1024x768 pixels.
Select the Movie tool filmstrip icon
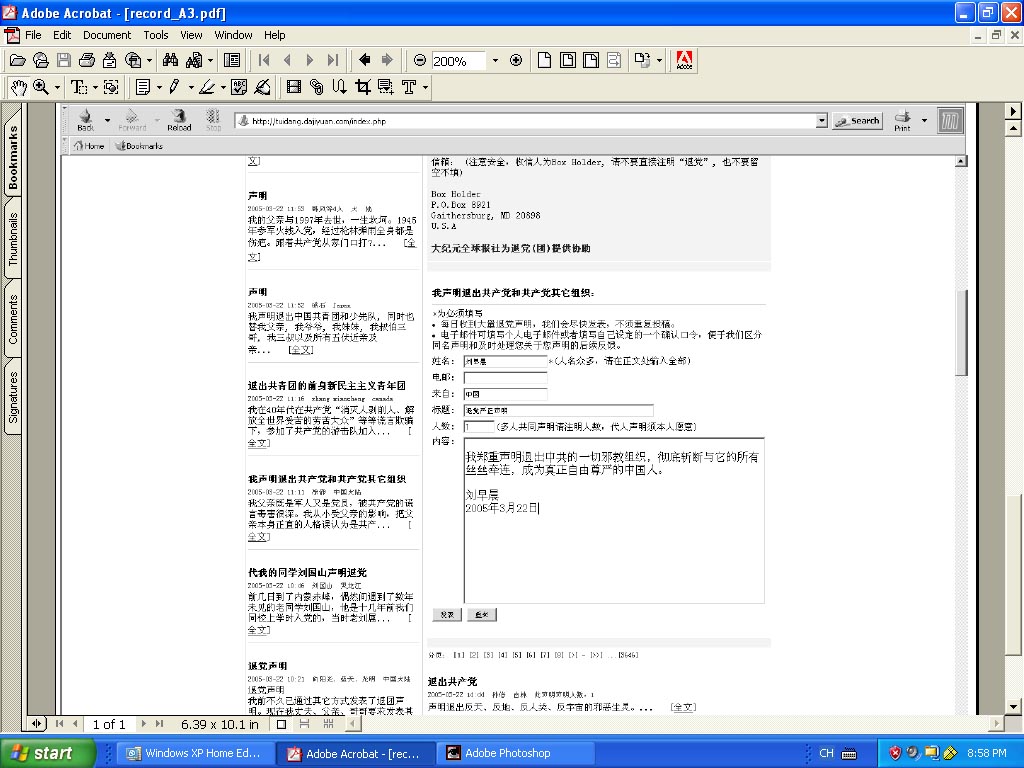coord(294,88)
